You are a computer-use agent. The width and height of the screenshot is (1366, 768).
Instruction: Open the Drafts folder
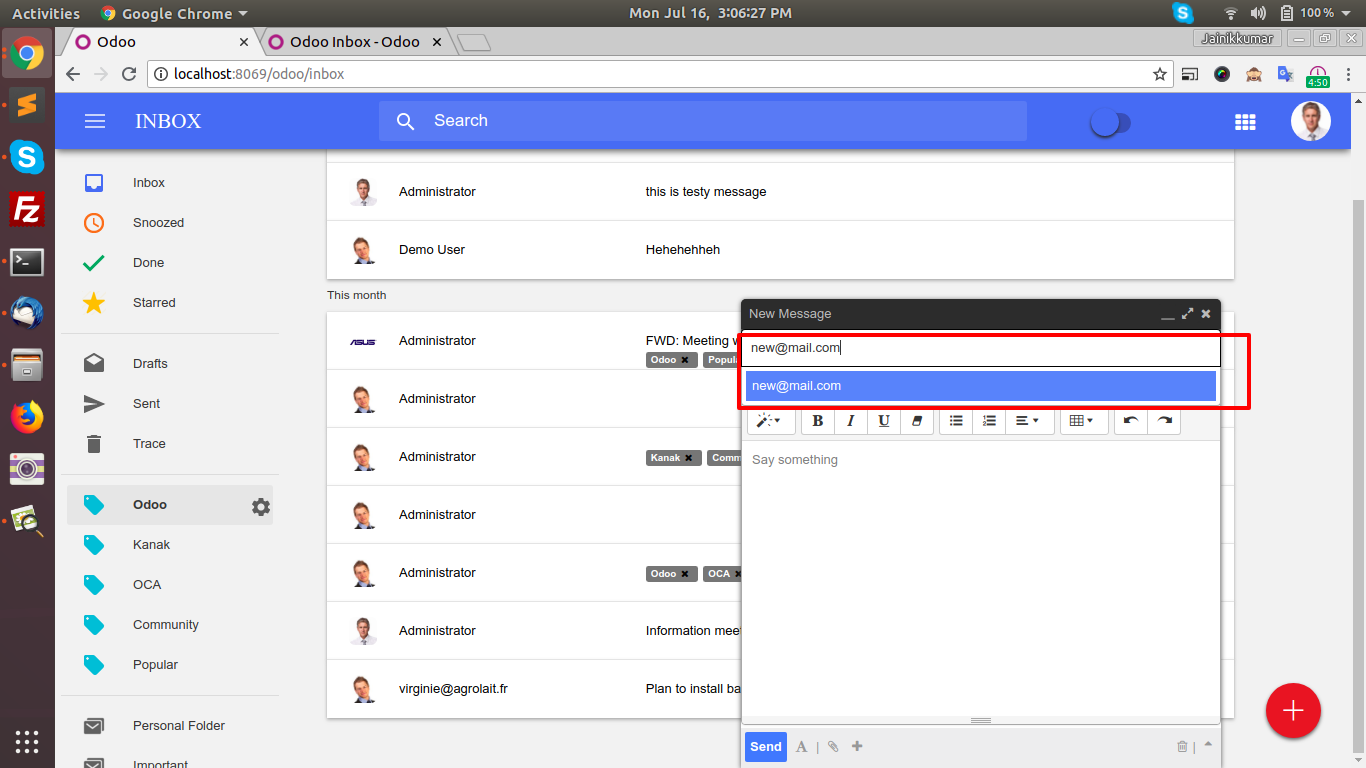coord(150,364)
